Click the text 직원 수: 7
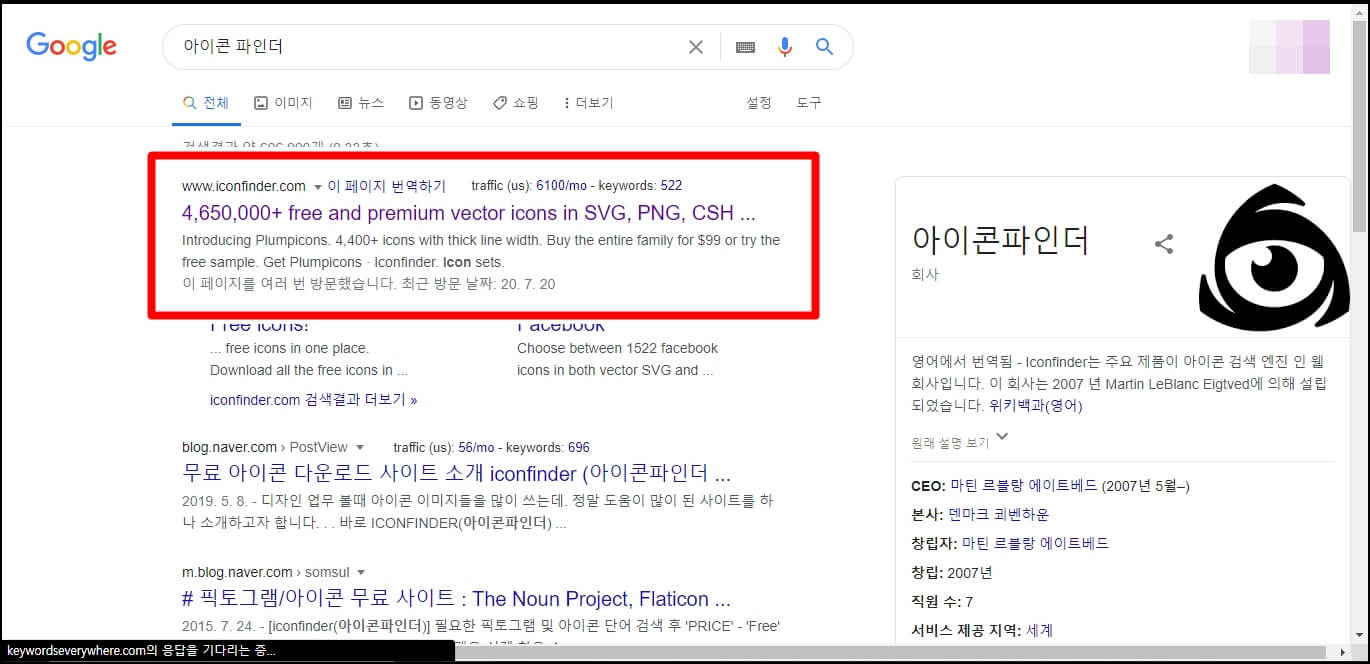1370x664 pixels. (x=943, y=601)
